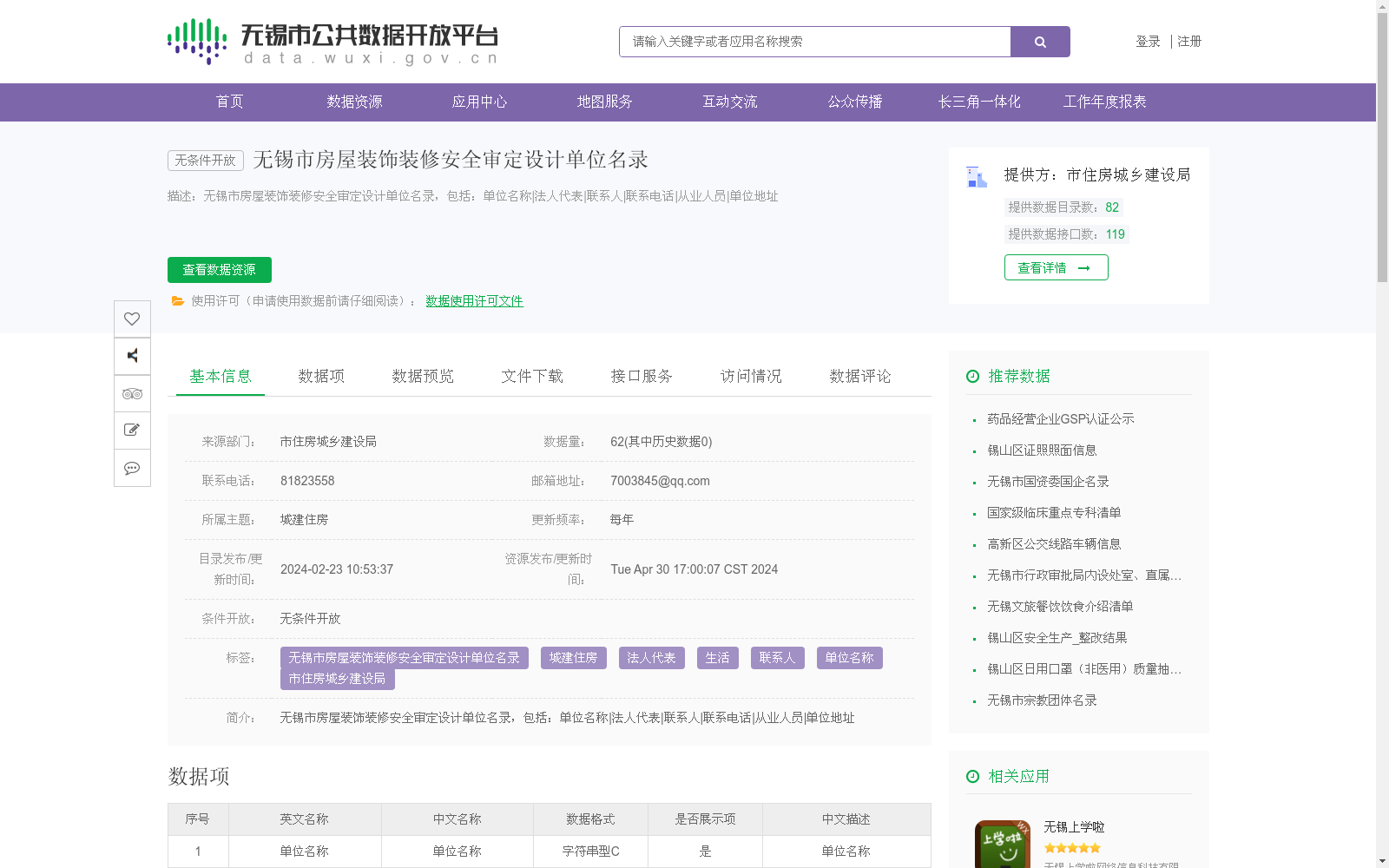Click the purple 单位名称 tag

tap(850, 658)
